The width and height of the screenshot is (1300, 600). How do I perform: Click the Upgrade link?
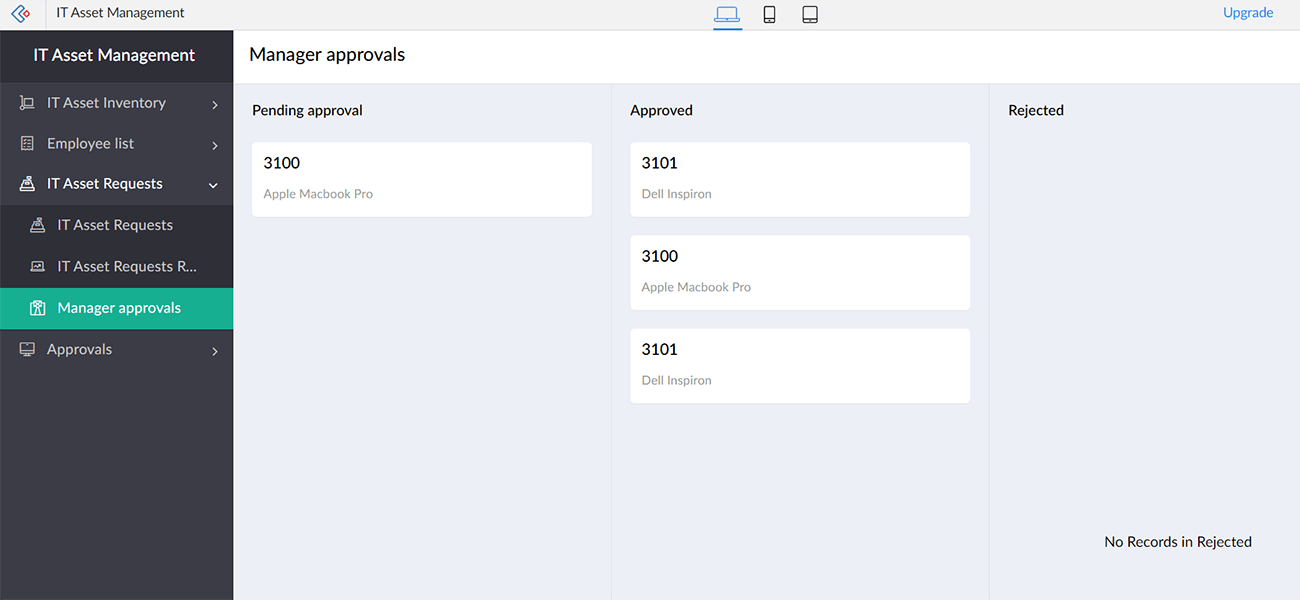pos(1248,12)
